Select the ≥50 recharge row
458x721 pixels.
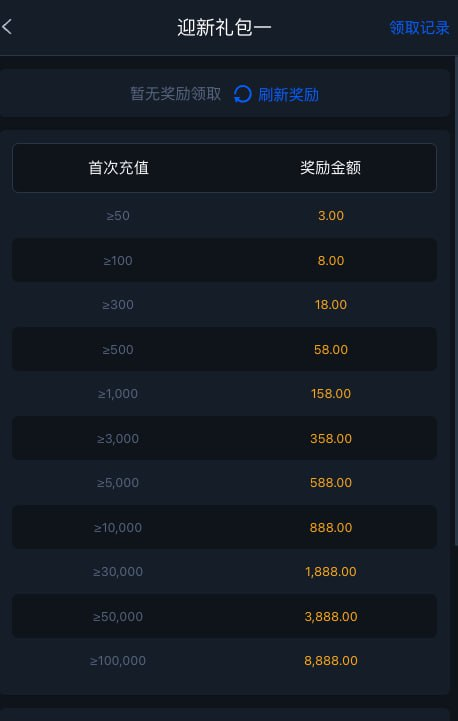224,216
